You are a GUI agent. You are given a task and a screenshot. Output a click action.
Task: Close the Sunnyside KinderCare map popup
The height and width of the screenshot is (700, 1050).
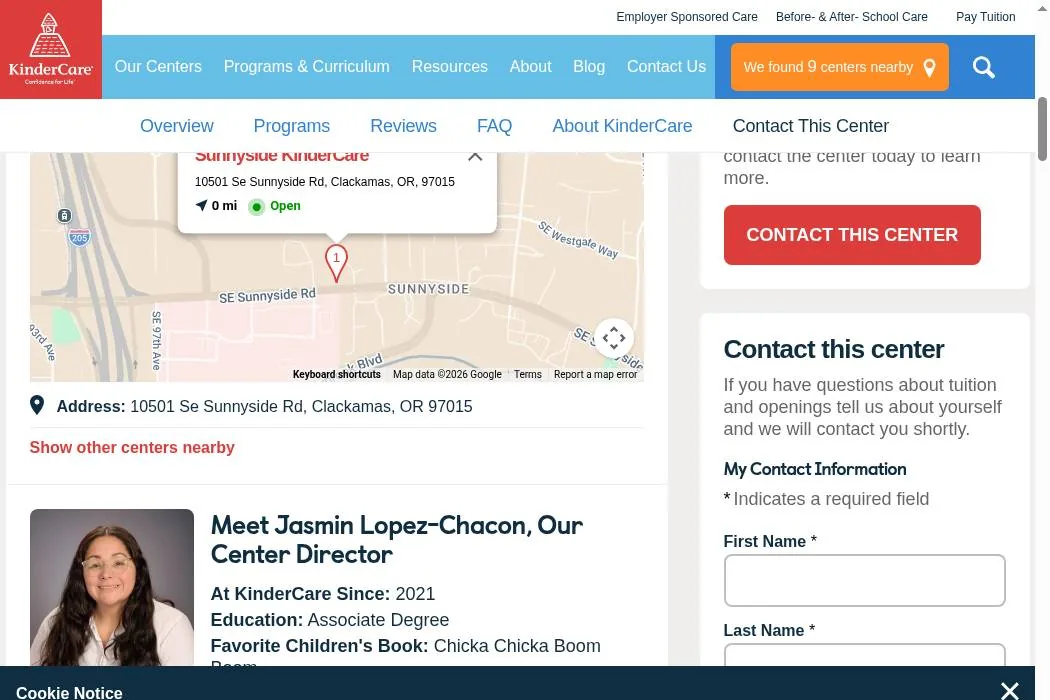click(x=475, y=157)
